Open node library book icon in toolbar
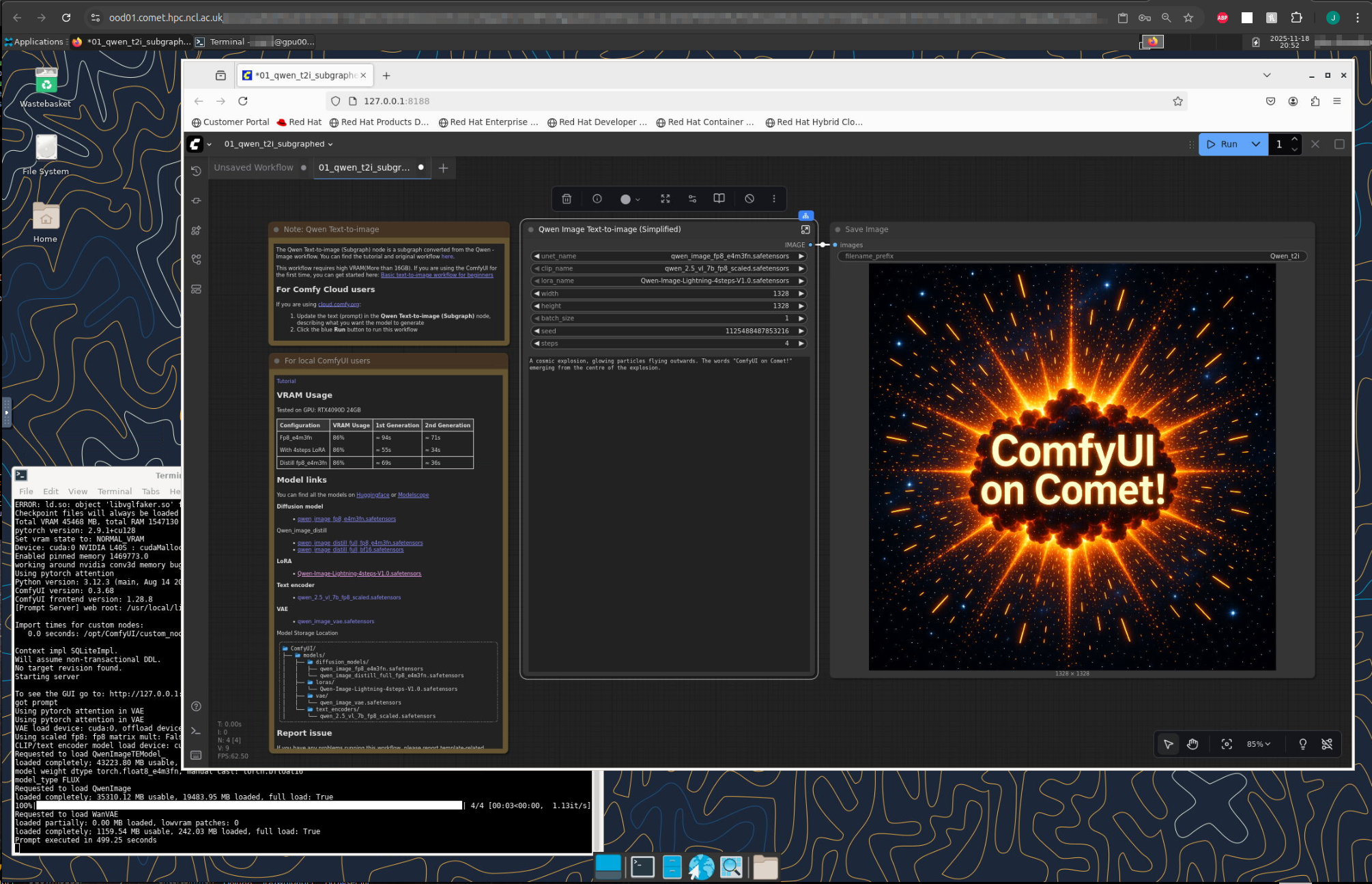Image resolution: width=1372 pixels, height=884 pixels. pos(718,199)
